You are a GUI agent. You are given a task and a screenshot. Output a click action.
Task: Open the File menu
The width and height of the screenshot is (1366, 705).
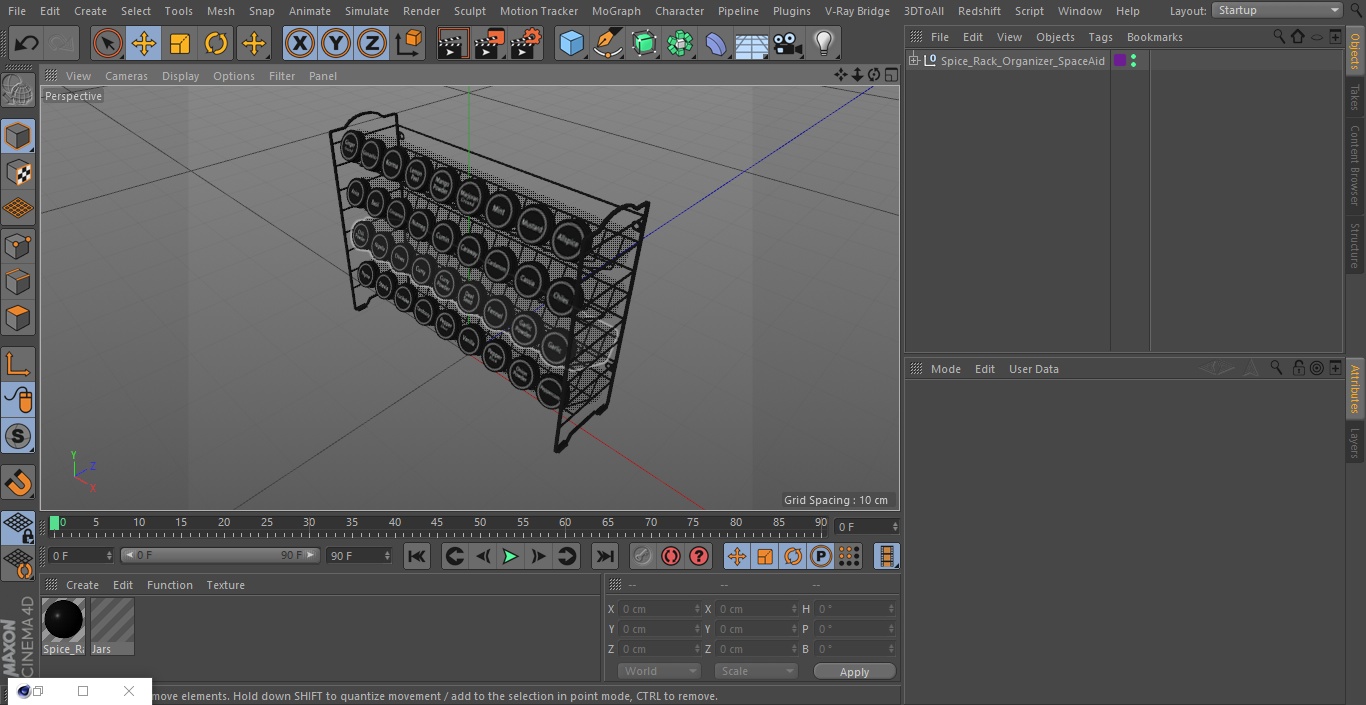[17, 11]
